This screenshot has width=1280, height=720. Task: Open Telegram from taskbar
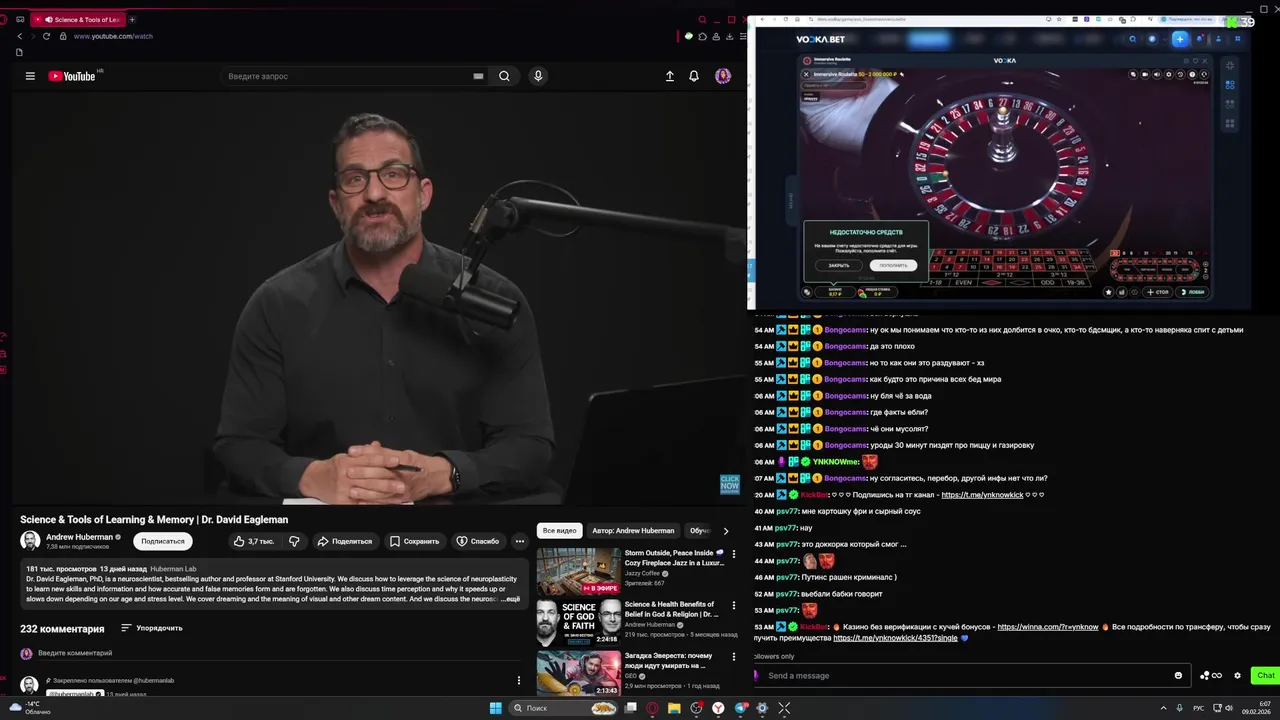coord(740,708)
